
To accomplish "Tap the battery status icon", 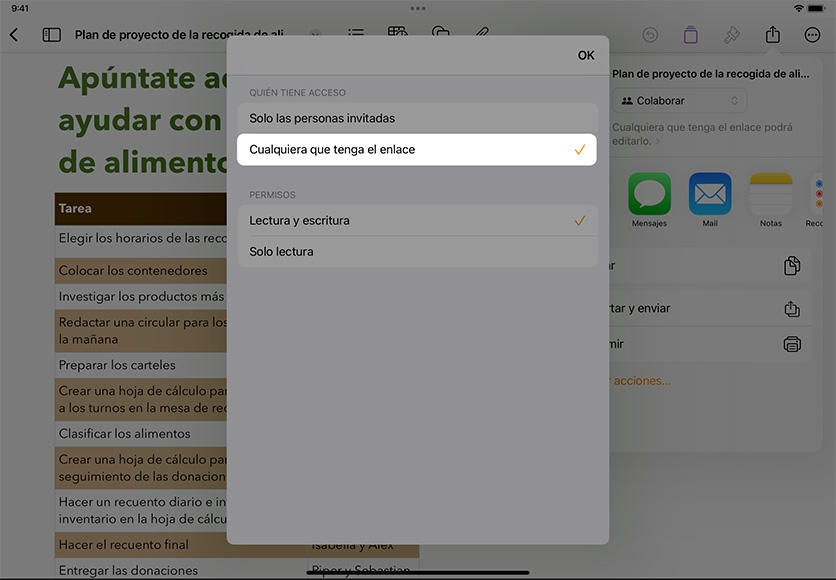I will click(816, 9).
